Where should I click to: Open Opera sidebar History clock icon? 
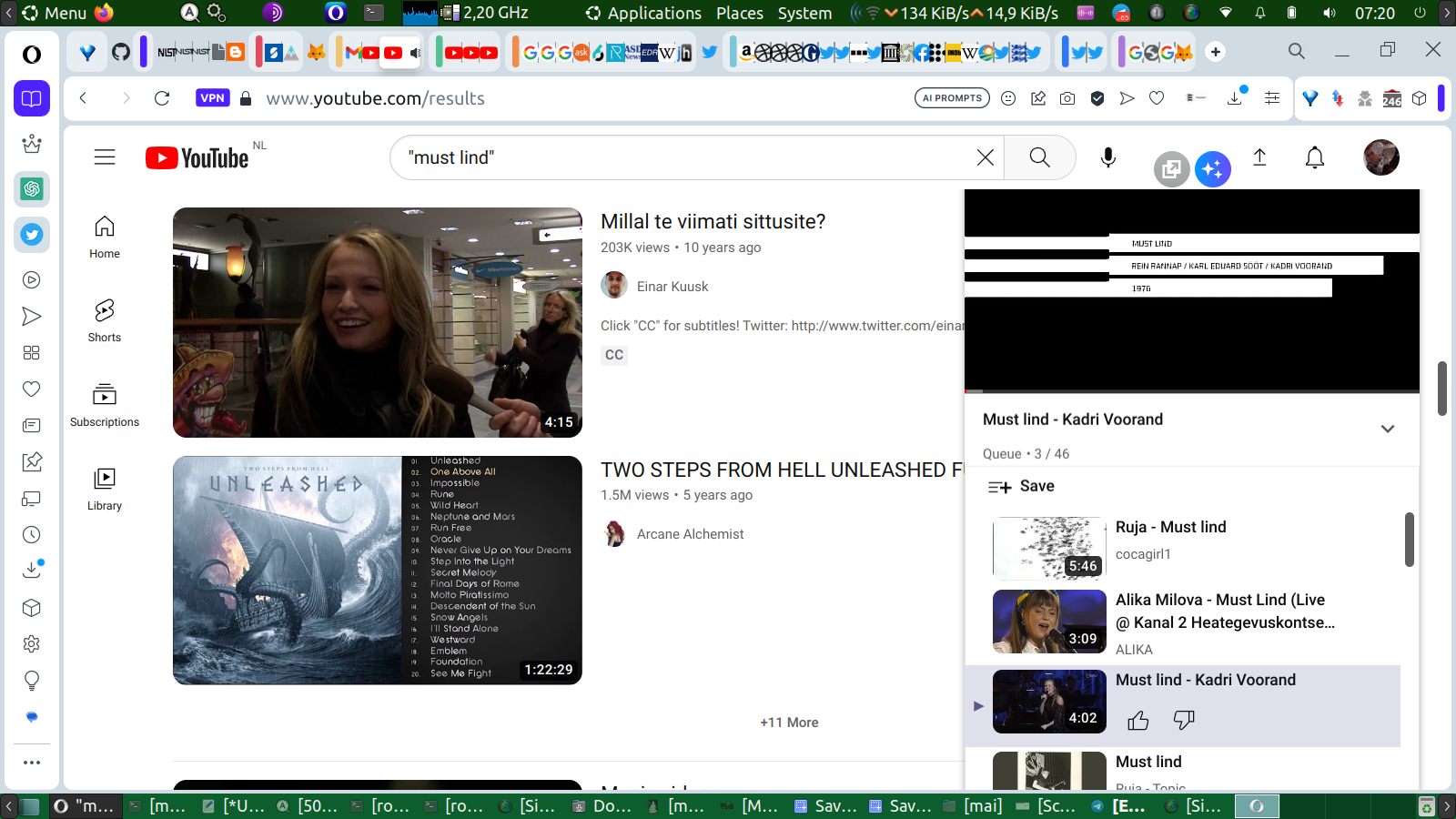pyautogui.click(x=32, y=535)
